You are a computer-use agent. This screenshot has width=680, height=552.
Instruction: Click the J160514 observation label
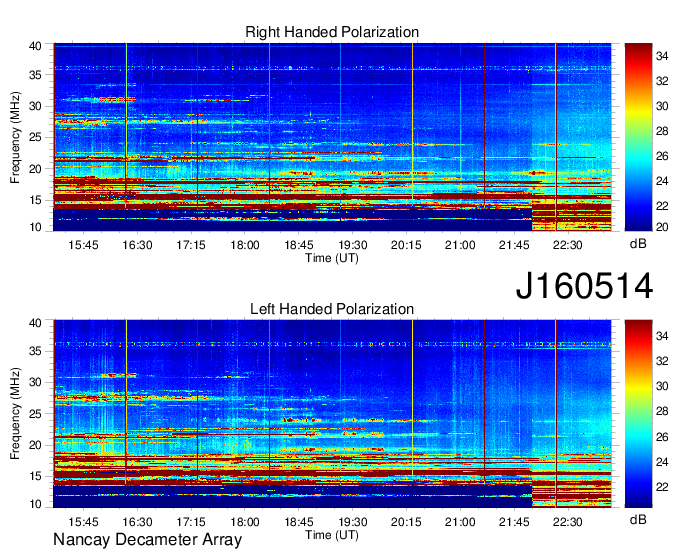point(584,286)
